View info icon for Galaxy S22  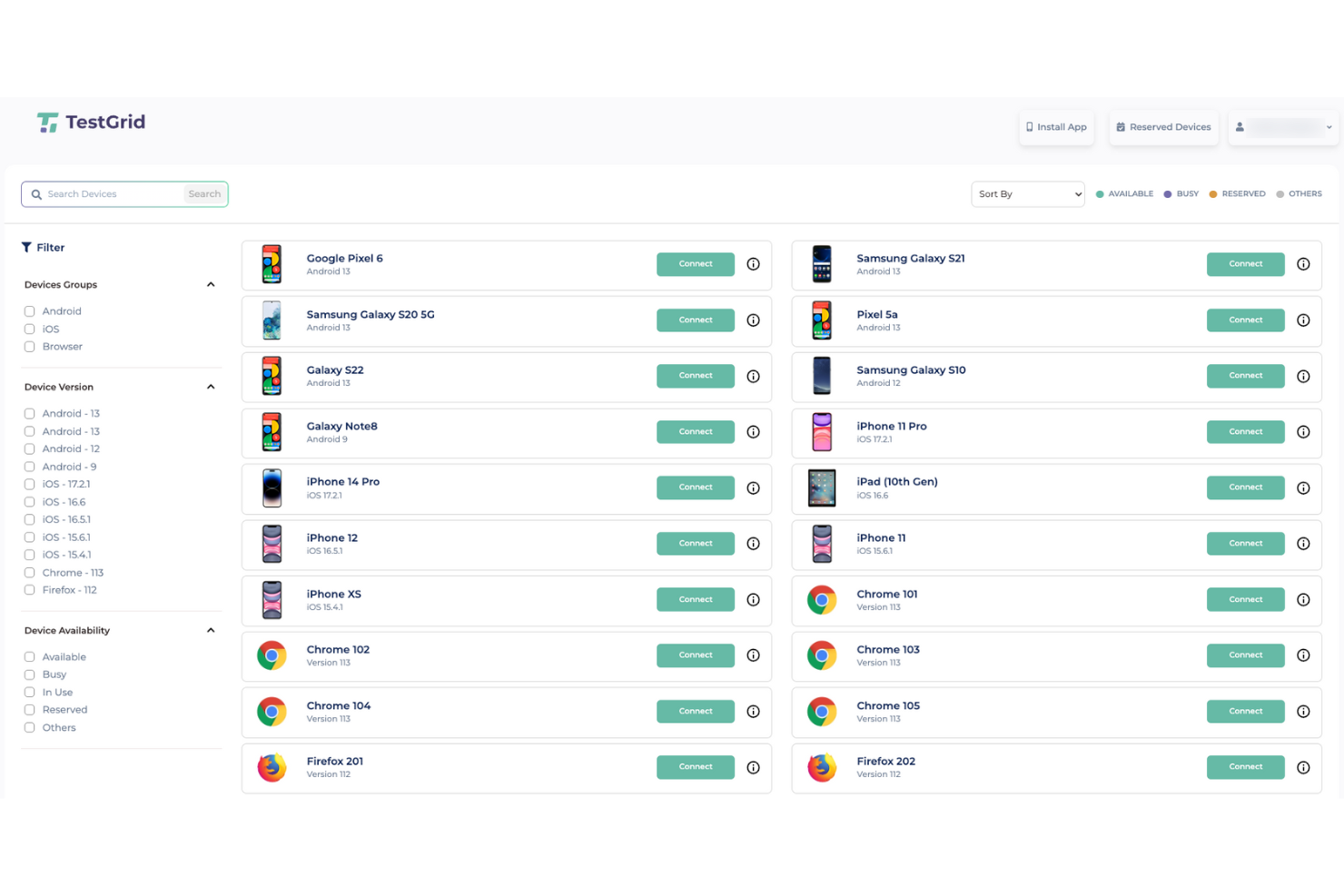tap(753, 376)
